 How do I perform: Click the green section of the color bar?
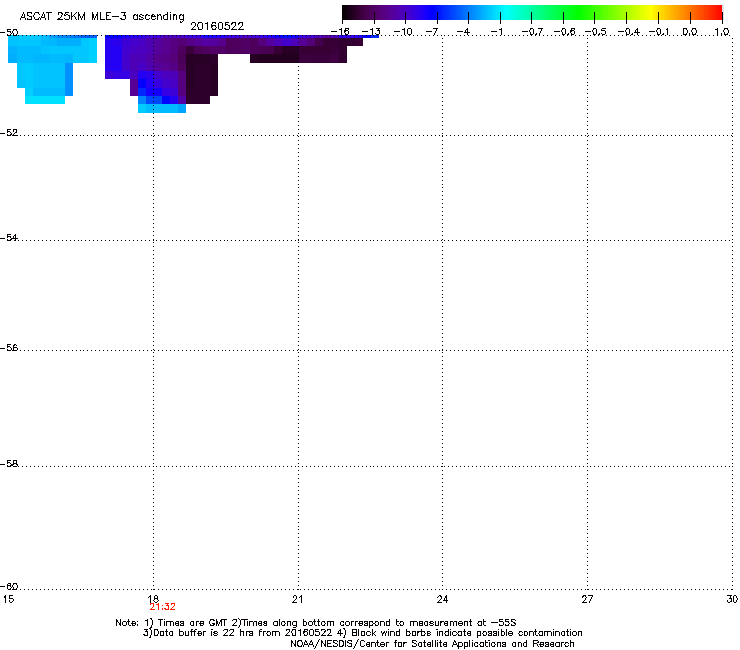pos(578,13)
